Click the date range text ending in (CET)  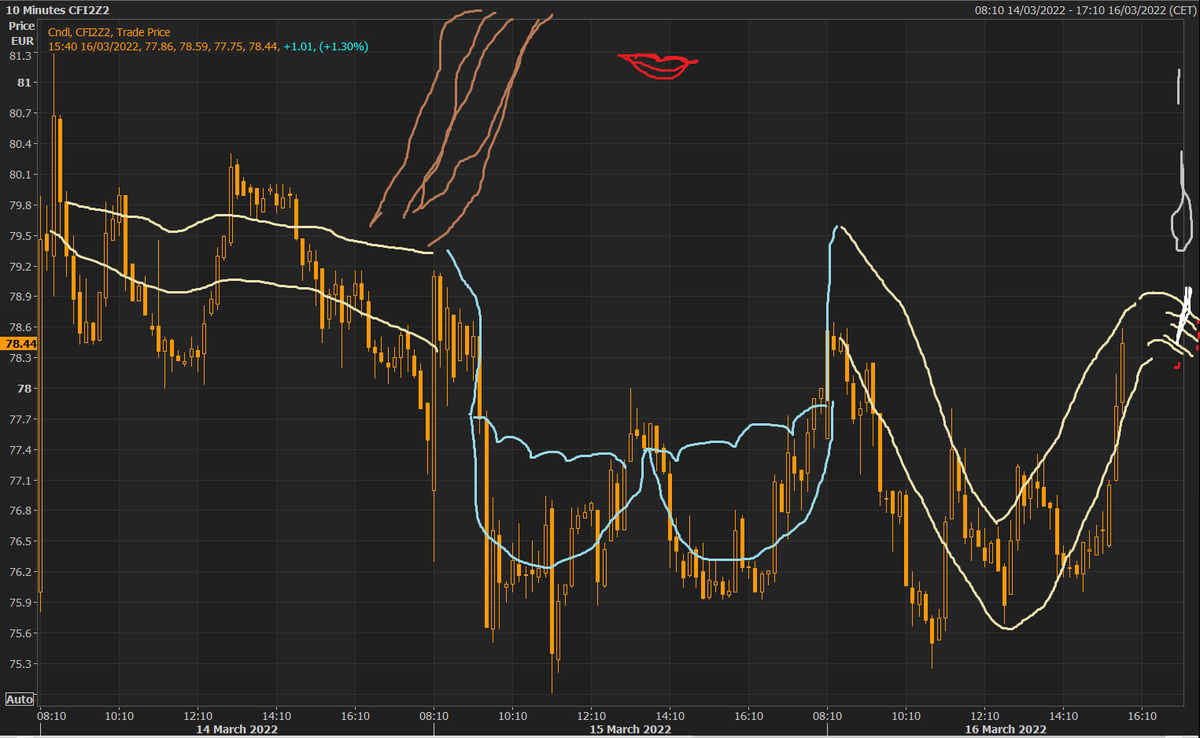tap(1083, 10)
